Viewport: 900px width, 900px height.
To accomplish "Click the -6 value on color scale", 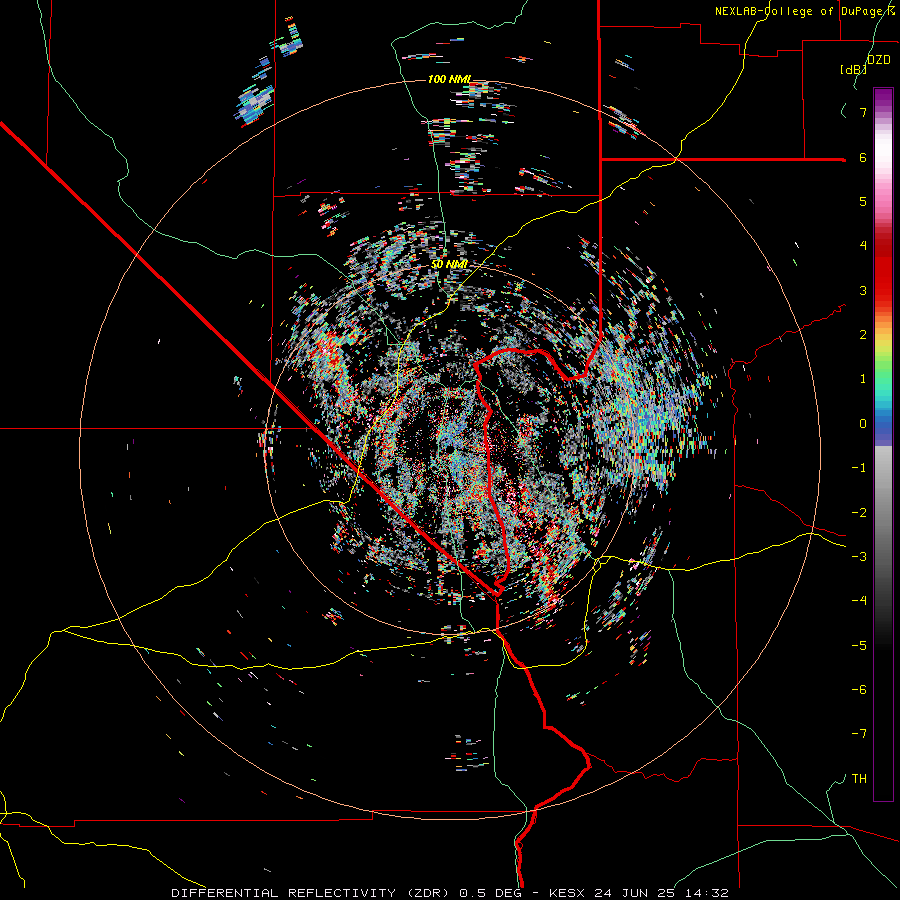I will [x=859, y=690].
